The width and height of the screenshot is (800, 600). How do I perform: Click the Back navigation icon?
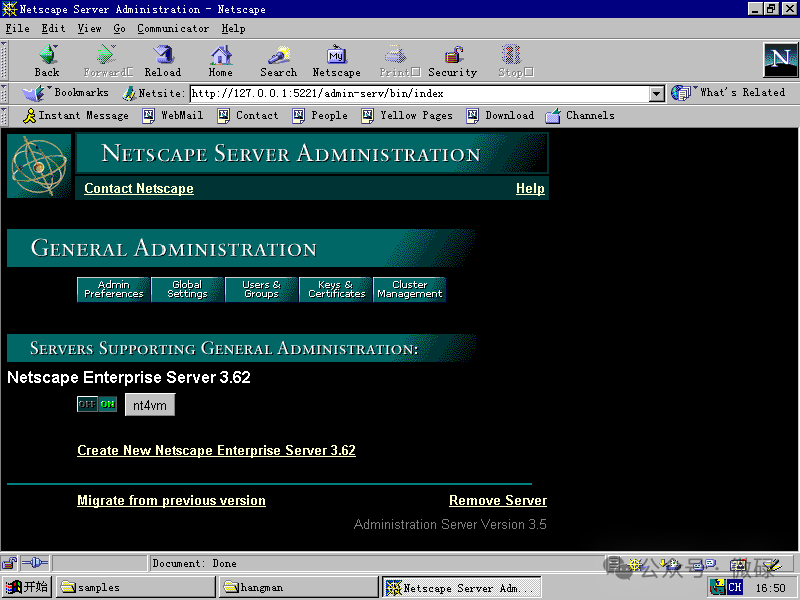(45, 60)
